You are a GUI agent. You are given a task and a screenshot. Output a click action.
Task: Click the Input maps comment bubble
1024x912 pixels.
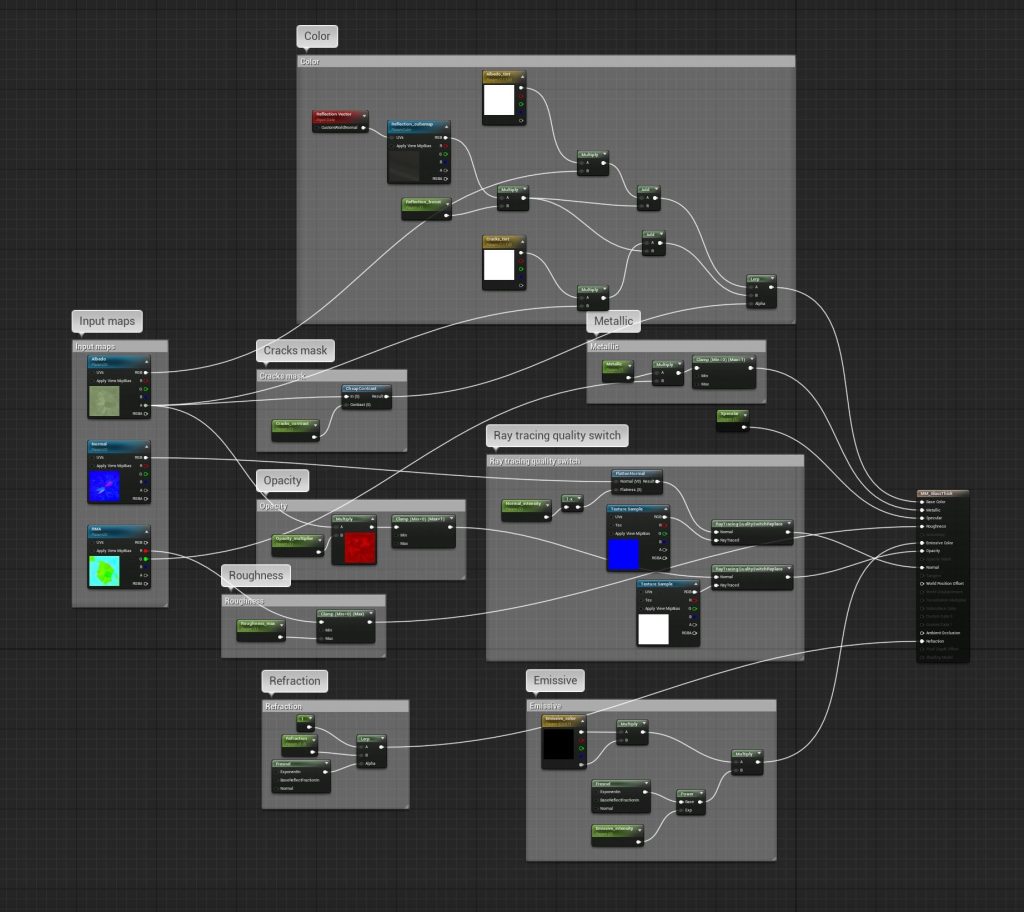(107, 321)
